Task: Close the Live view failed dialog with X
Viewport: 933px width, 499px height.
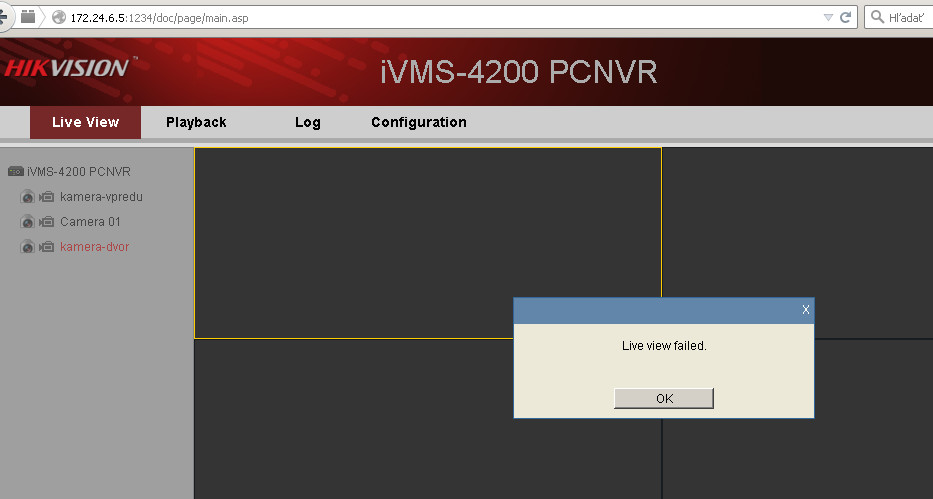Action: pos(806,309)
